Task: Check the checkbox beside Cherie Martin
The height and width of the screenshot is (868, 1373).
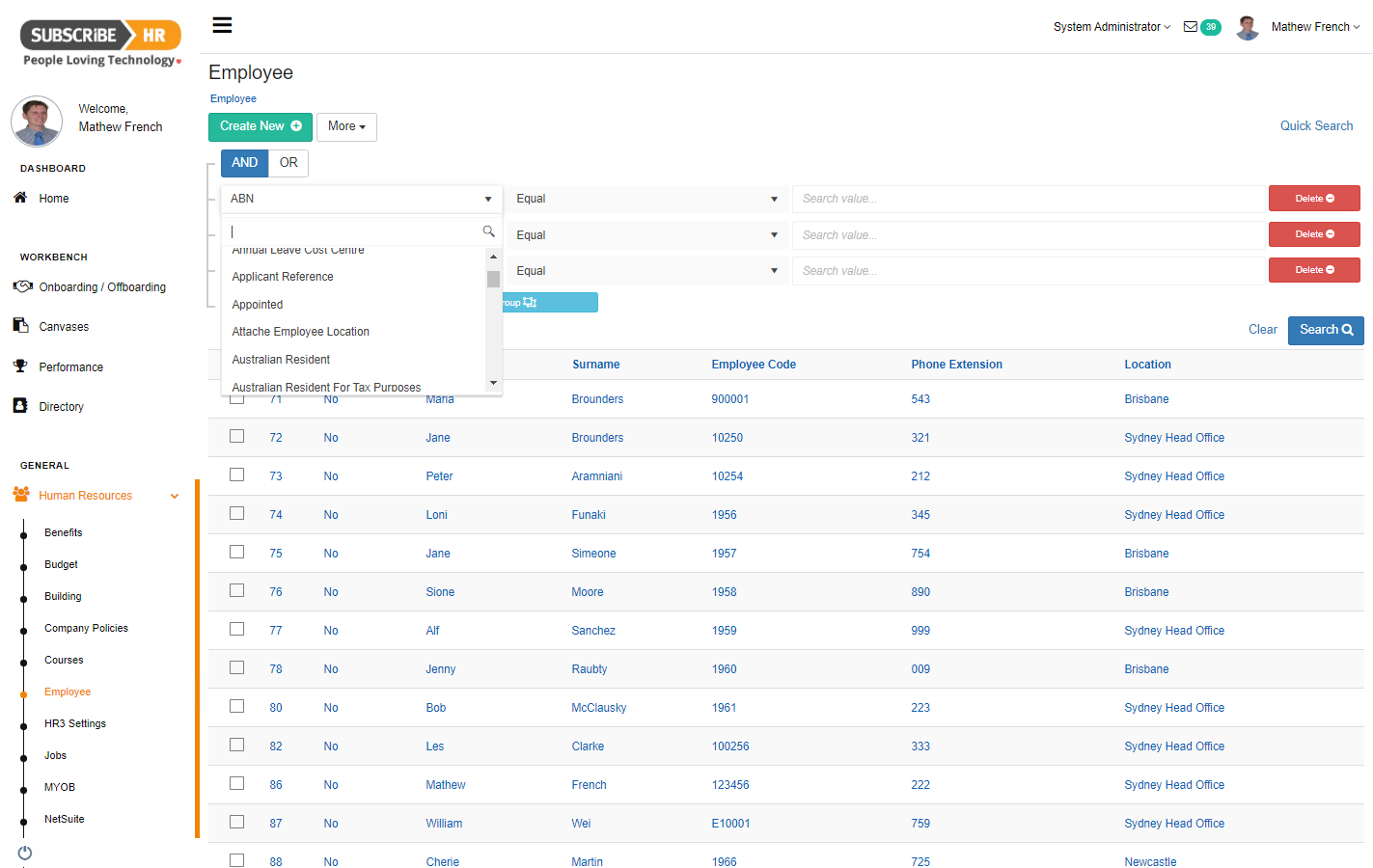Action: 236,860
